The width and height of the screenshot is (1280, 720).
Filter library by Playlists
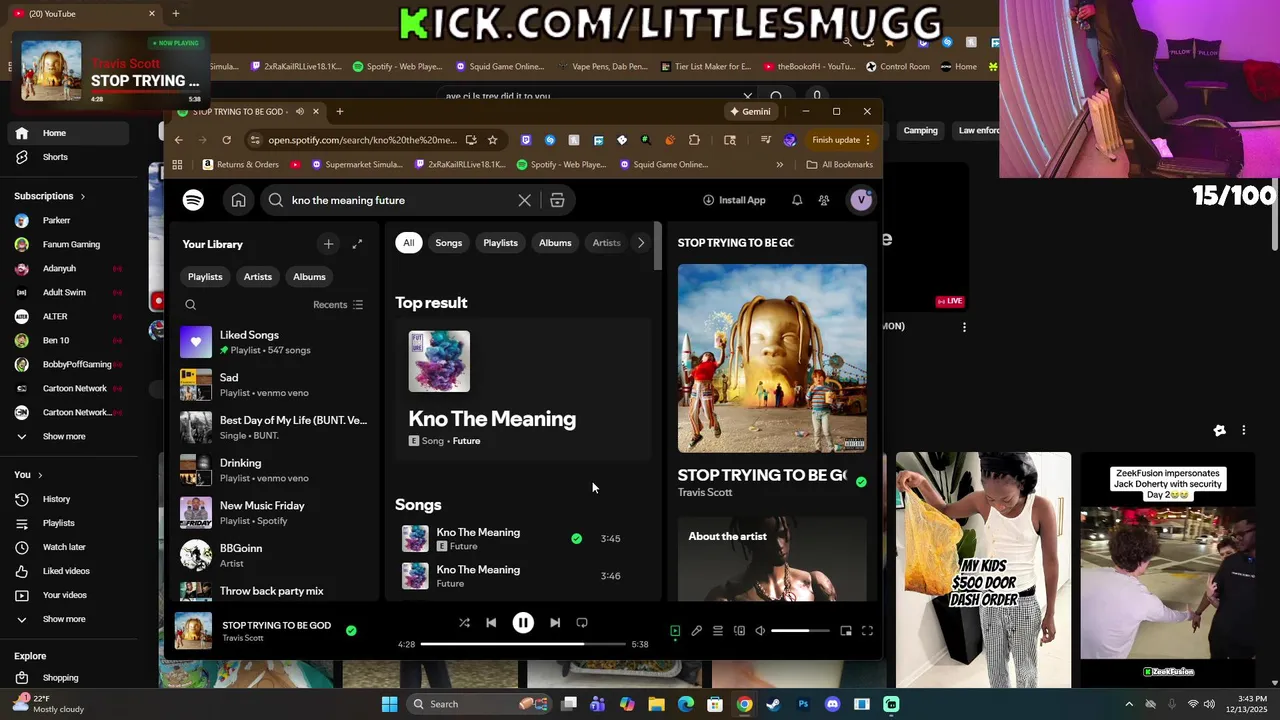[205, 276]
